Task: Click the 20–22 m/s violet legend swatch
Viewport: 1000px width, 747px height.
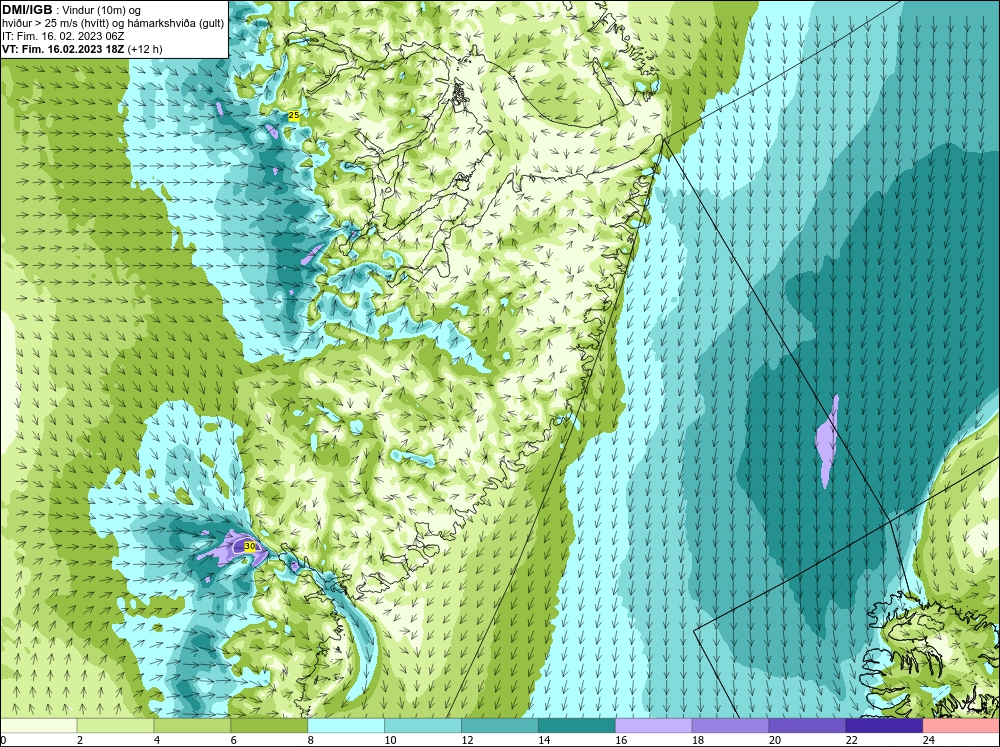Action: click(x=807, y=726)
